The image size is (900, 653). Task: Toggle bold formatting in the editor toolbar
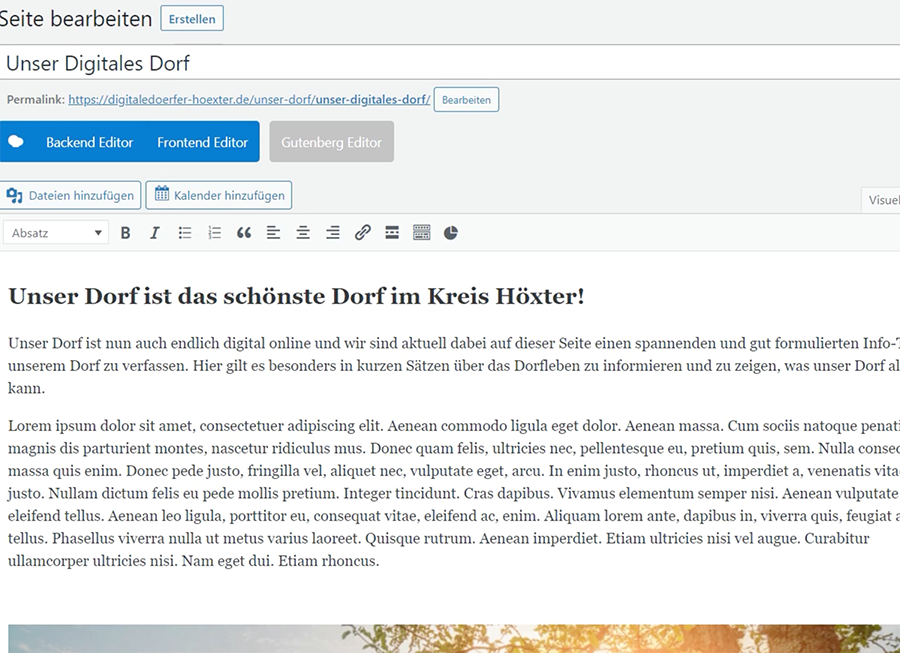point(126,233)
